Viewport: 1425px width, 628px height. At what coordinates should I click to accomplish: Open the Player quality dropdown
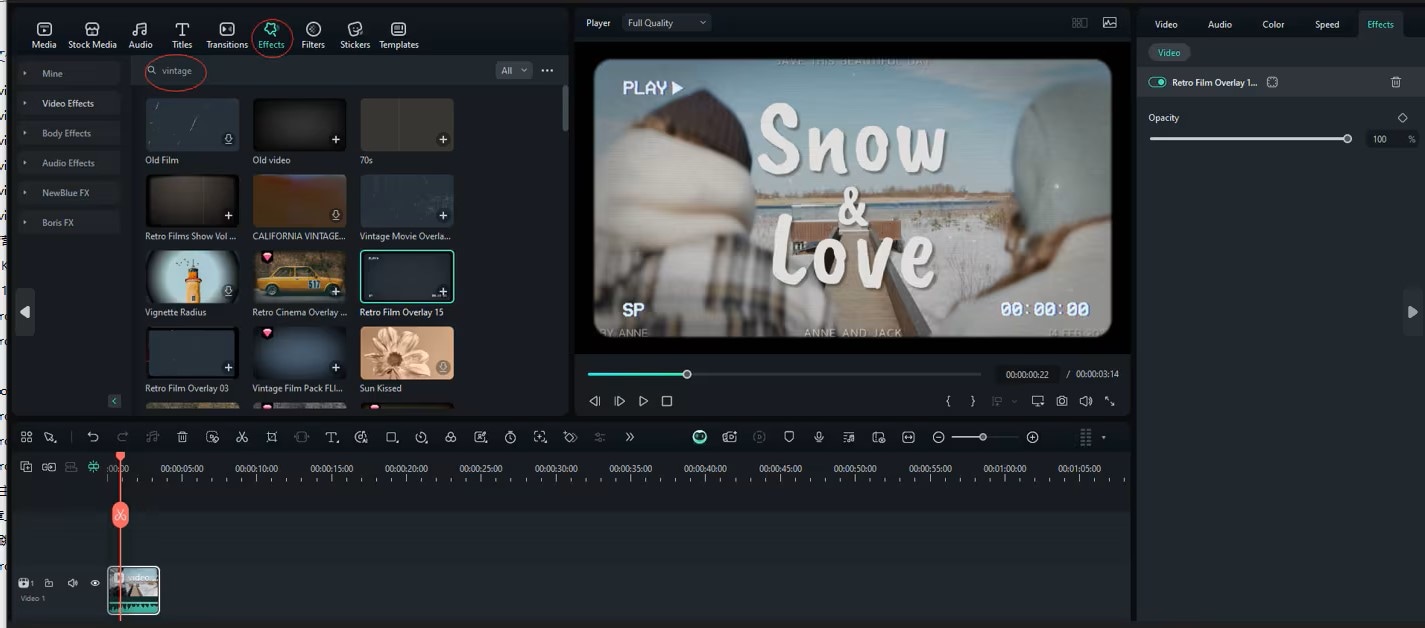[666, 23]
